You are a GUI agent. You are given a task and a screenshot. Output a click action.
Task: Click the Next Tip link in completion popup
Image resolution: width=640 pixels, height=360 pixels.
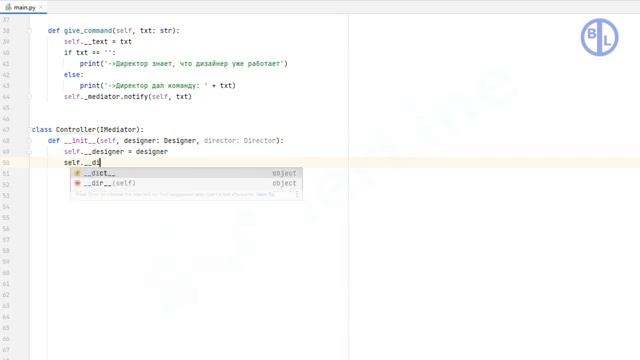[265, 194]
